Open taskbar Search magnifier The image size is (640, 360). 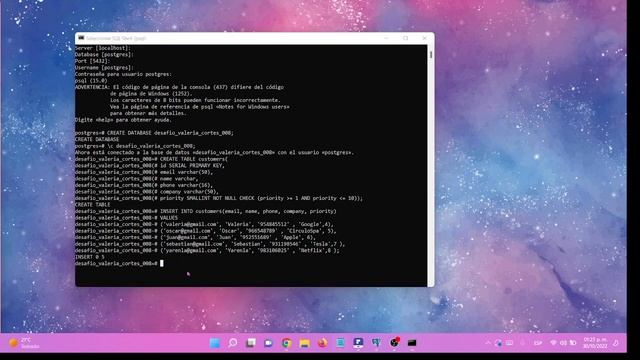[x=233, y=343]
